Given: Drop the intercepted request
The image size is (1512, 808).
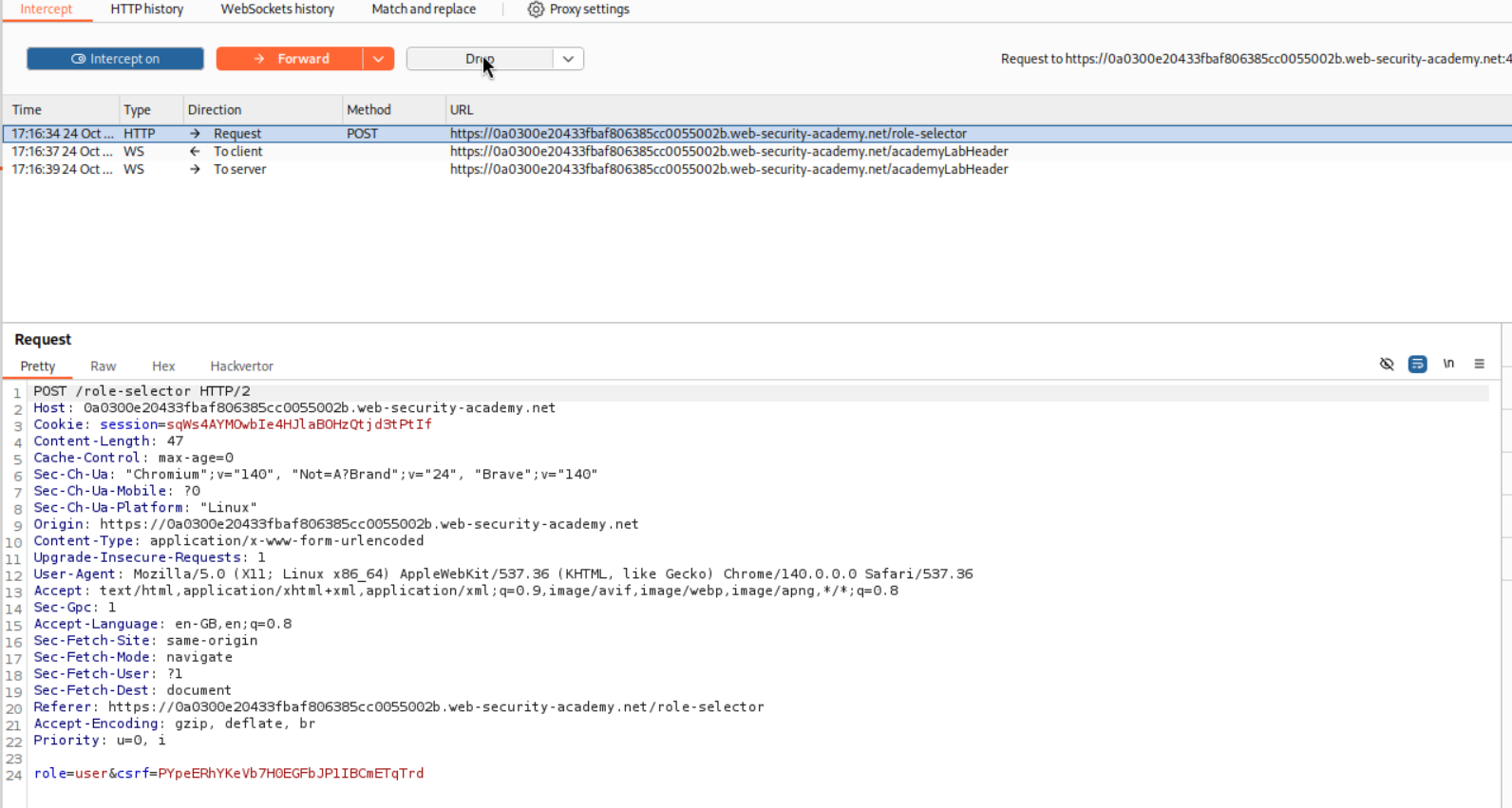Looking at the screenshot, I should pos(480,59).
